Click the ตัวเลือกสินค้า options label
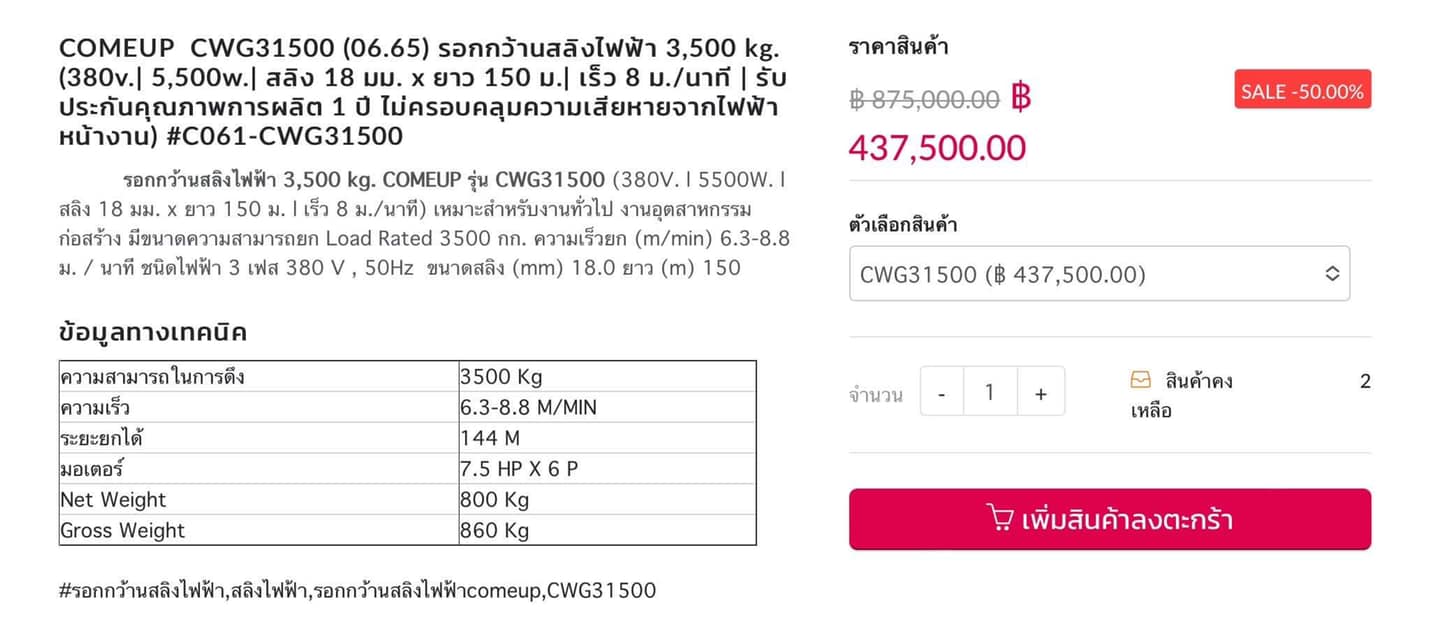Image resolution: width=1430 pixels, height=640 pixels. (x=903, y=224)
